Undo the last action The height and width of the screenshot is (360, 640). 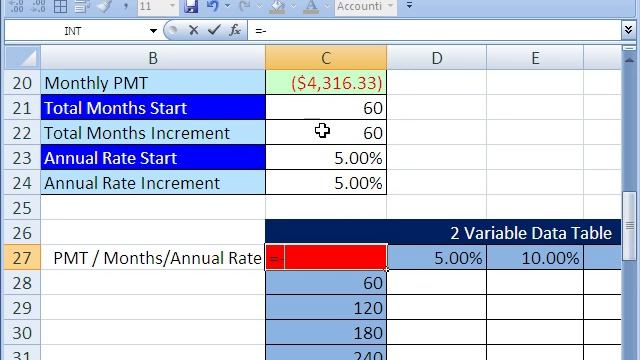point(213,6)
